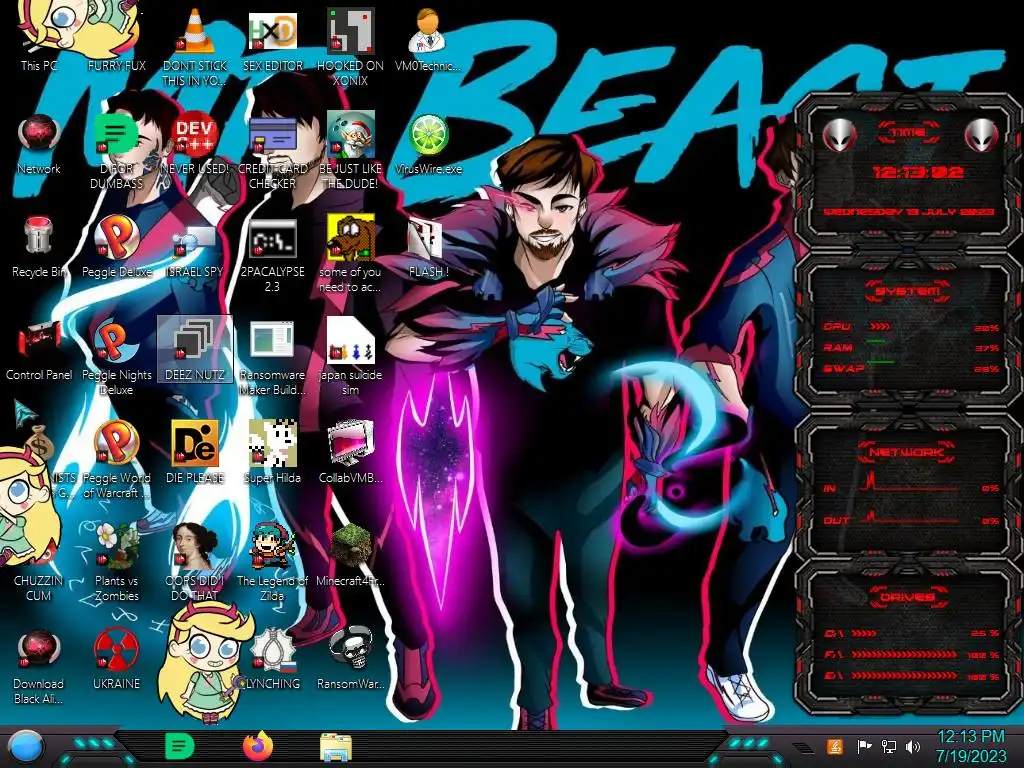Open the CollabVMB monitor icon

click(x=351, y=453)
